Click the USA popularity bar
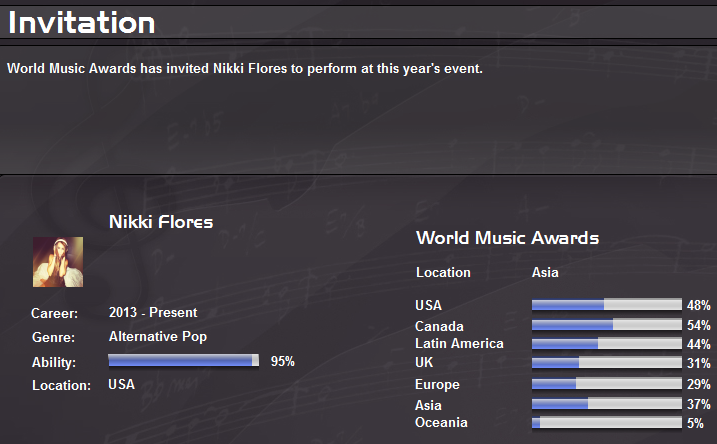The width and height of the screenshot is (717, 444). [x=606, y=305]
